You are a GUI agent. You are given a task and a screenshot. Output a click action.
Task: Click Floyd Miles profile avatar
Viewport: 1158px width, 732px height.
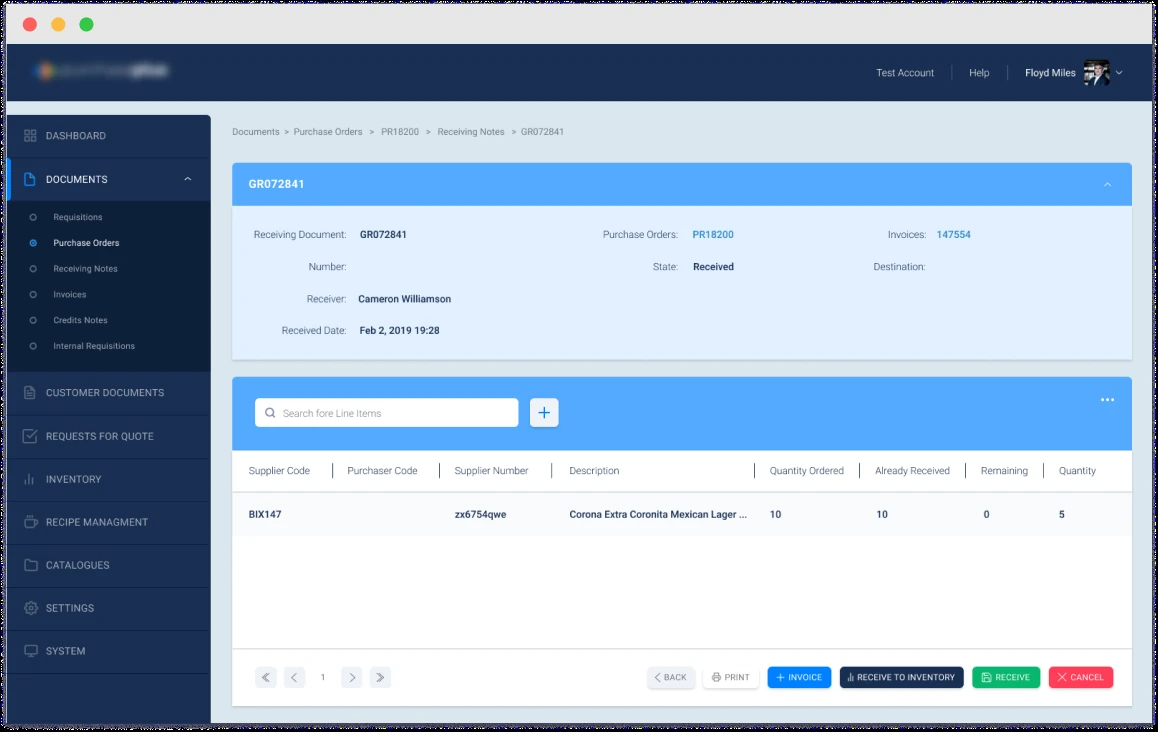[1096, 72]
